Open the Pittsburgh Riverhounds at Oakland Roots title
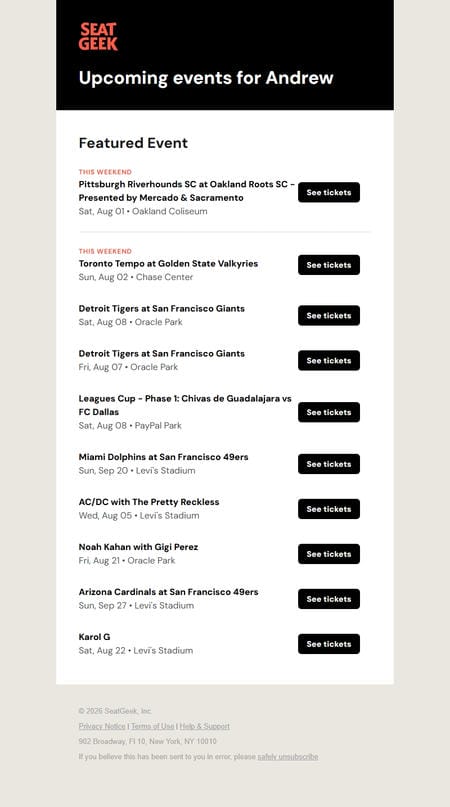 click(187, 190)
